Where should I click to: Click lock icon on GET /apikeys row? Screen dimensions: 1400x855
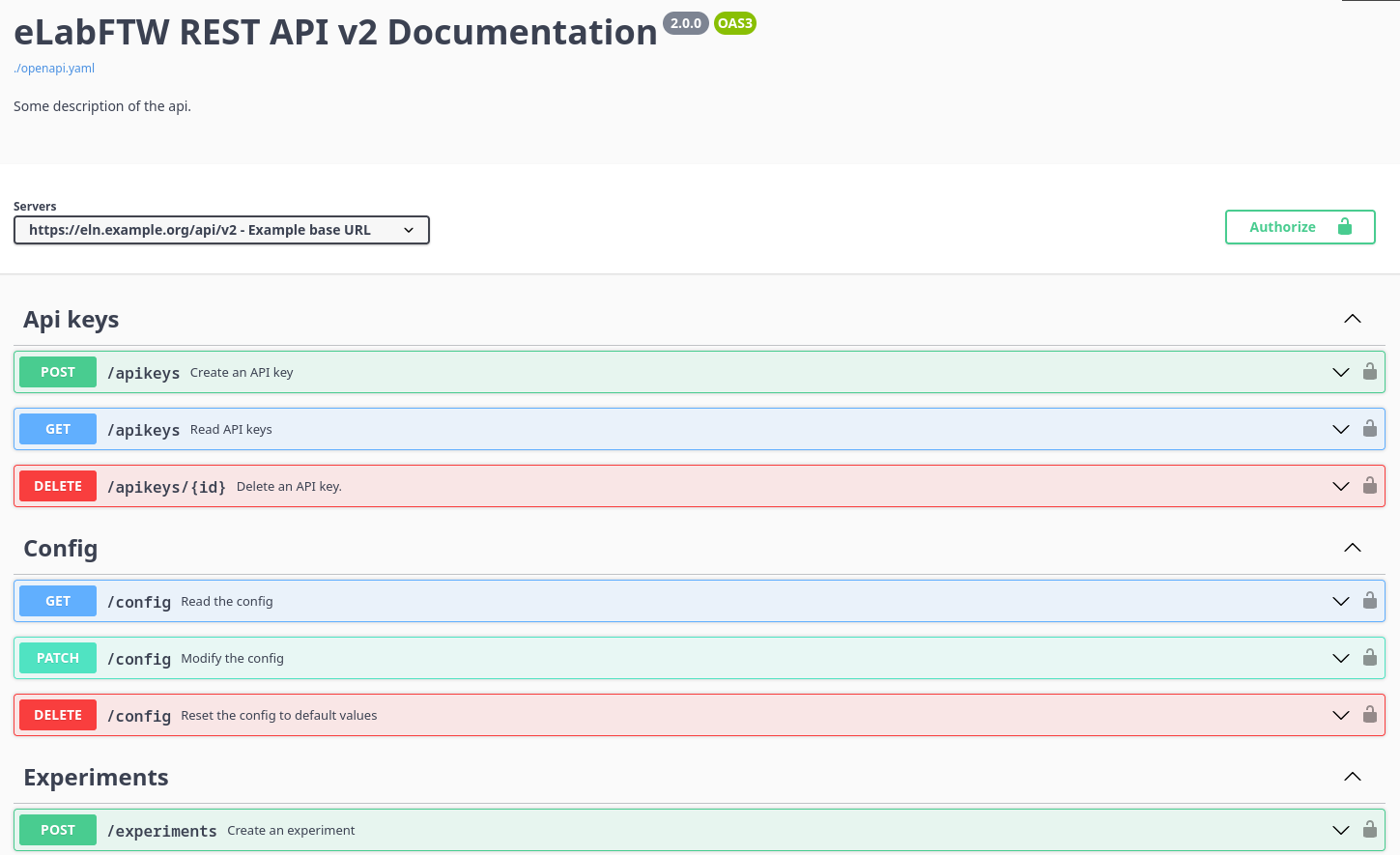tap(1370, 428)
